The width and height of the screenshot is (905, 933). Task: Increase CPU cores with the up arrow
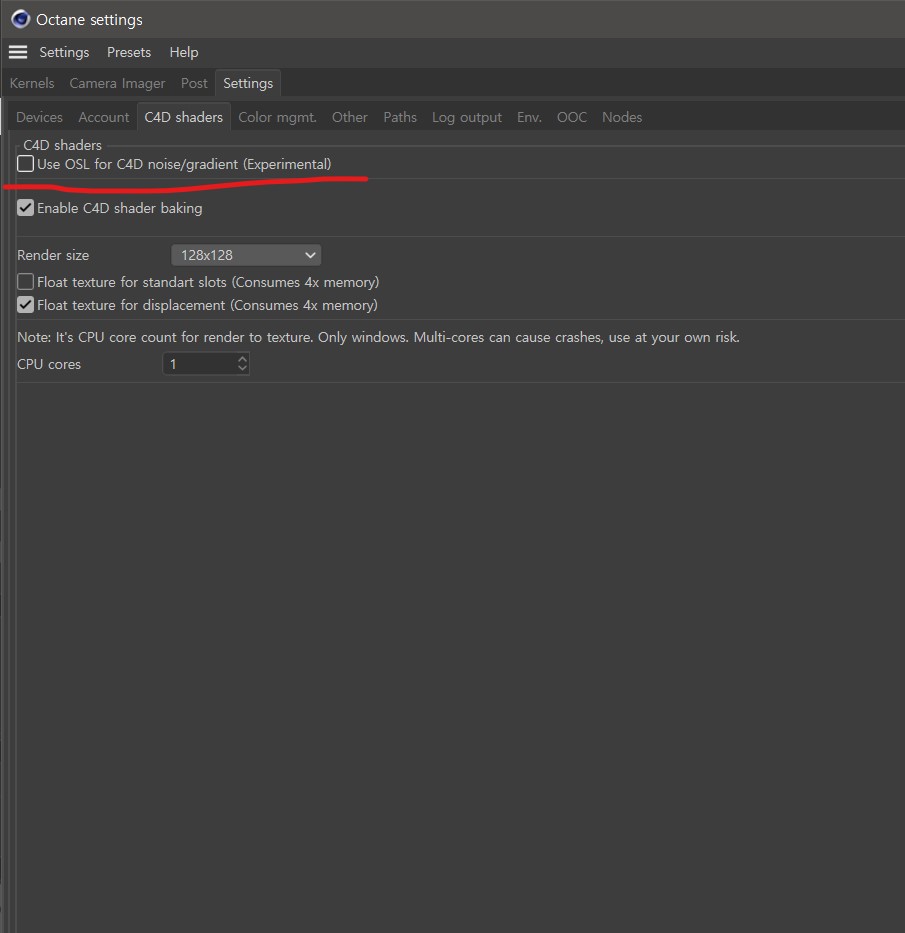pyautogui.click(x=242, y=359)
